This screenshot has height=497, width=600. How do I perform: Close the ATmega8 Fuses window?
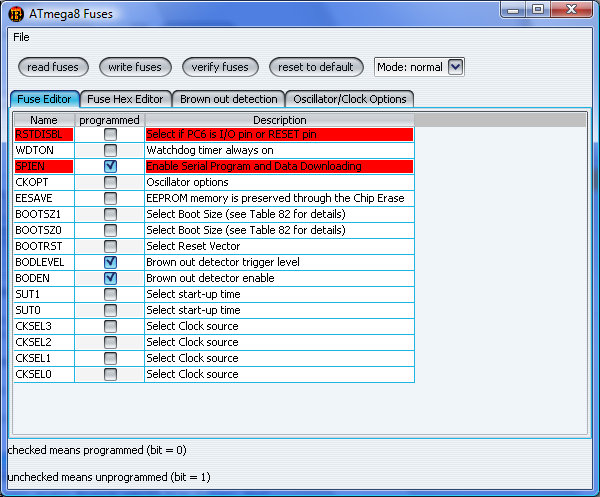point(572,10)
